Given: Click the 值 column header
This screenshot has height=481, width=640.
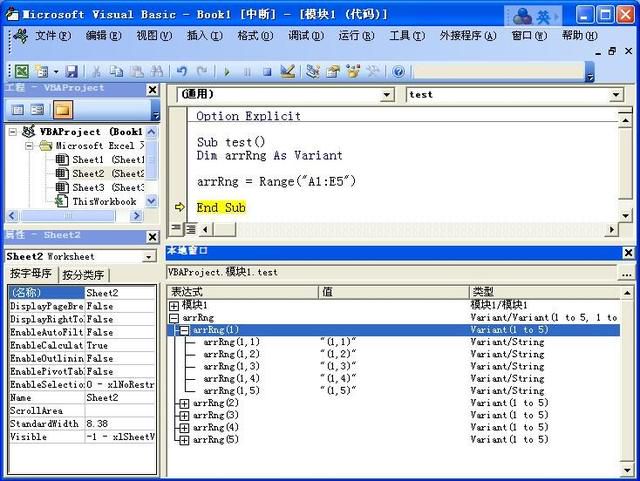Looking at the screenshot, I should pyautogui.click(x=393, y=292).
